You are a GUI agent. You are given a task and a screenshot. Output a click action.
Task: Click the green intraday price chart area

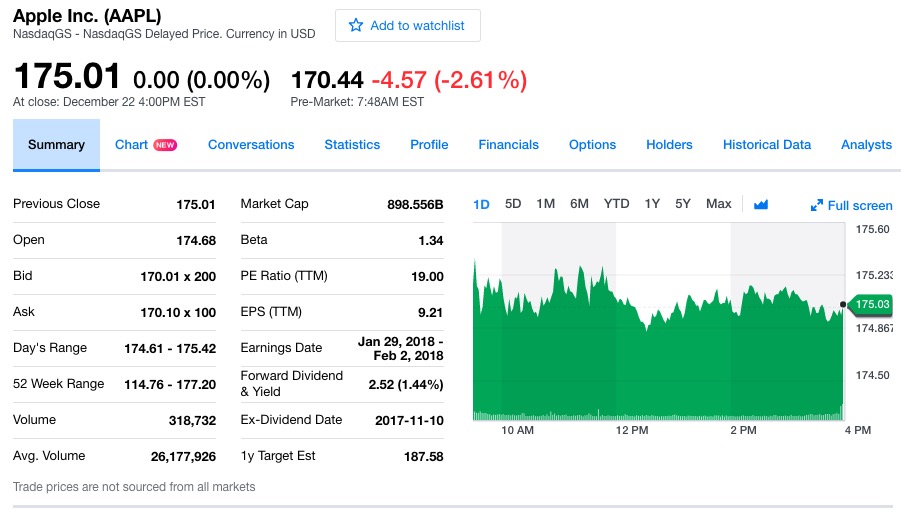tap(658, 360)
